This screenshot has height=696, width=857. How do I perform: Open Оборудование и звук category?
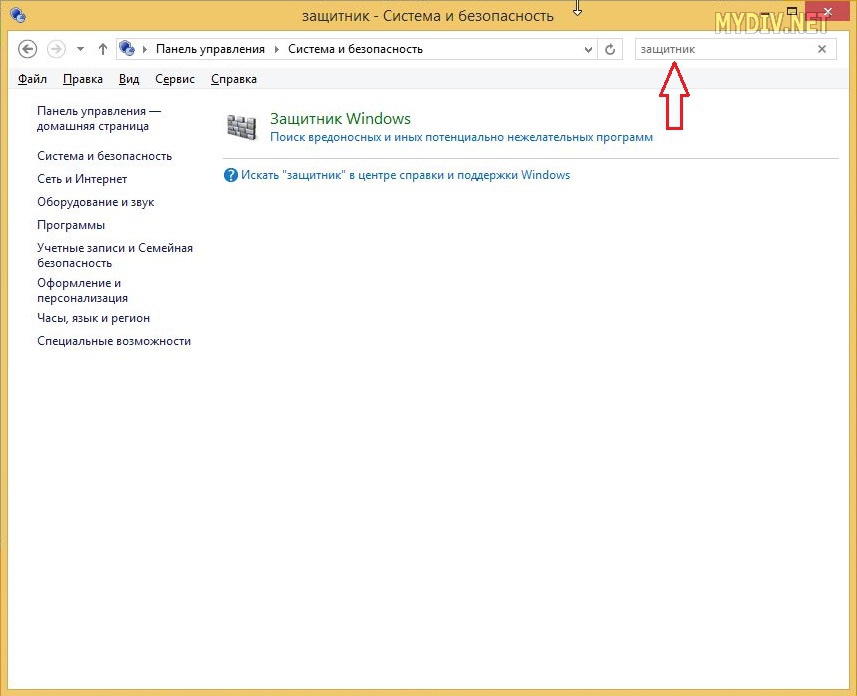pos(96,202)
